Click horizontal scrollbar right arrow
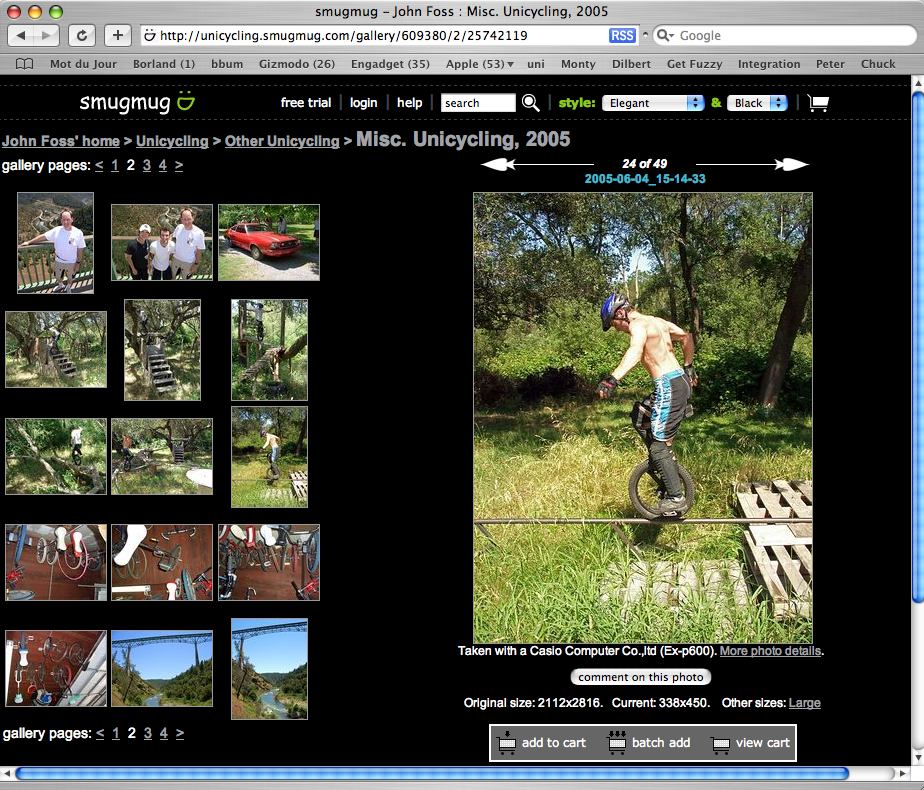The height and width of the screenshot is (790, 924). coord(903,773)
